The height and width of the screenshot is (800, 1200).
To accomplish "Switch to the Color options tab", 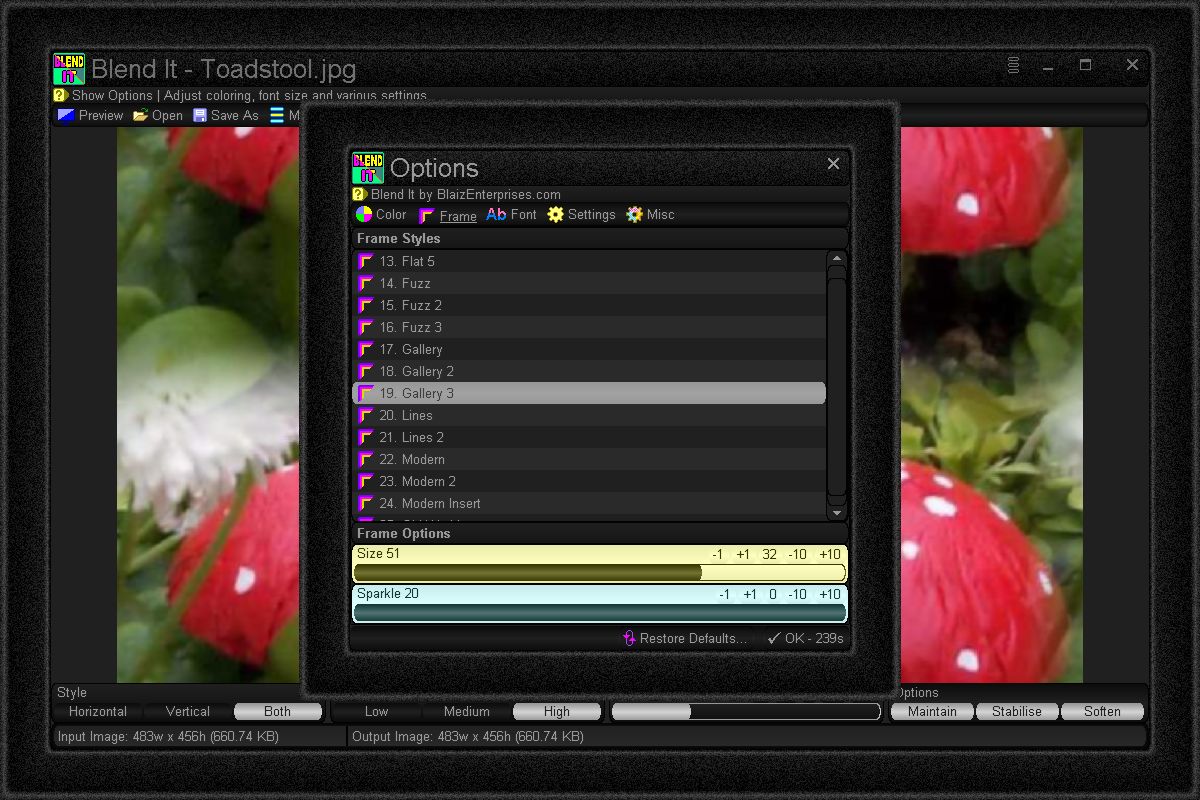I will pos(364,214).
